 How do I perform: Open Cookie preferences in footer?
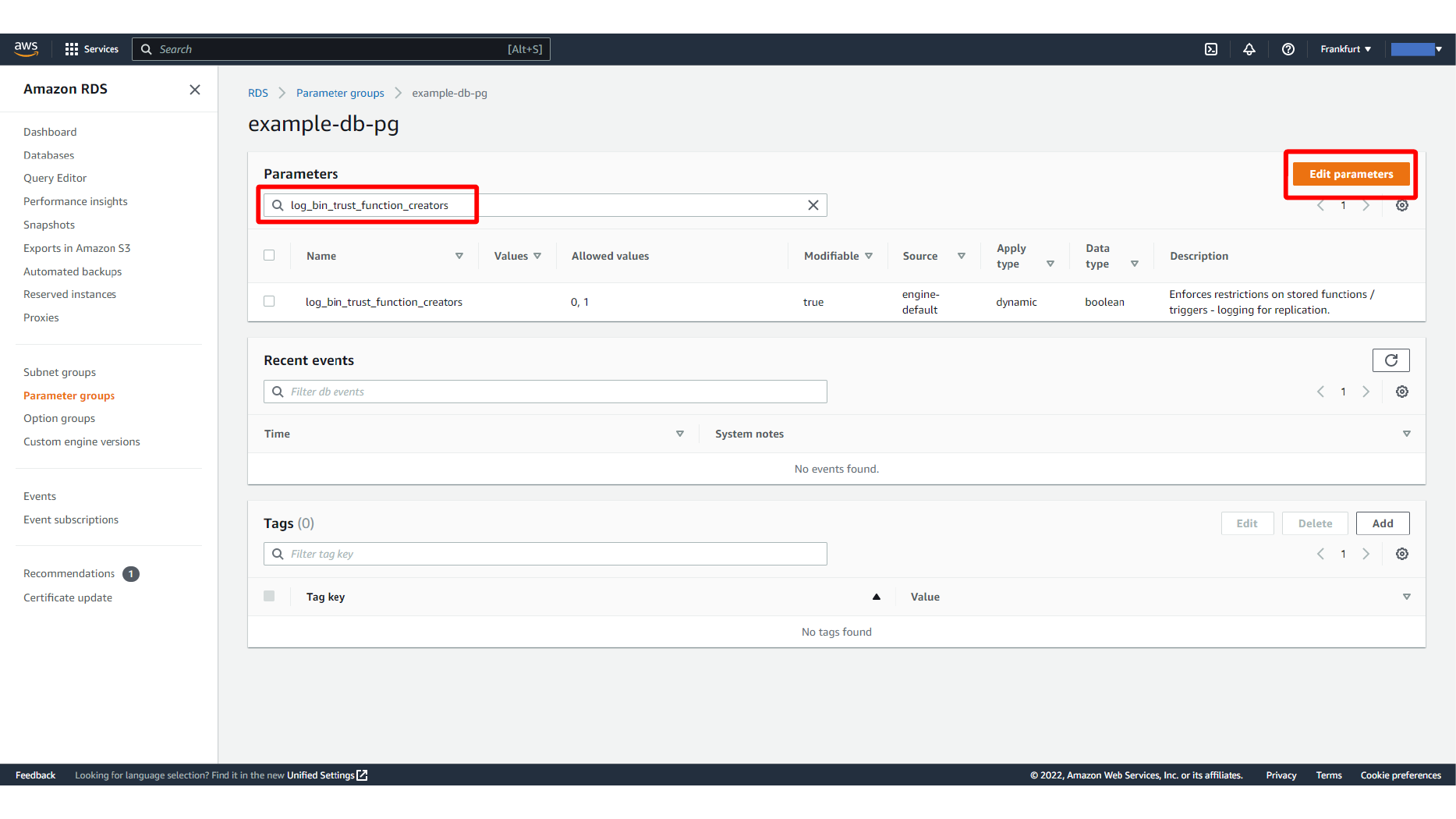click(1401, 775)
